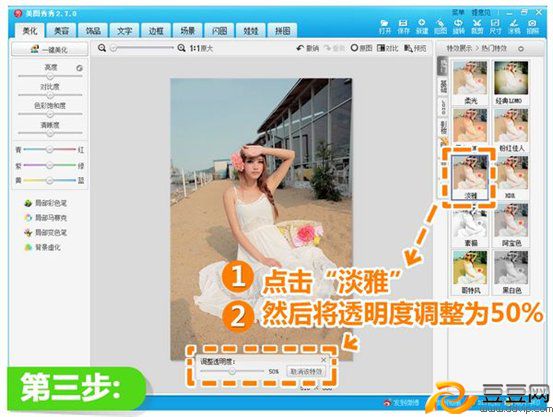
Task: Toggle the 对比 compare view
Action: (x=388, y=48)
